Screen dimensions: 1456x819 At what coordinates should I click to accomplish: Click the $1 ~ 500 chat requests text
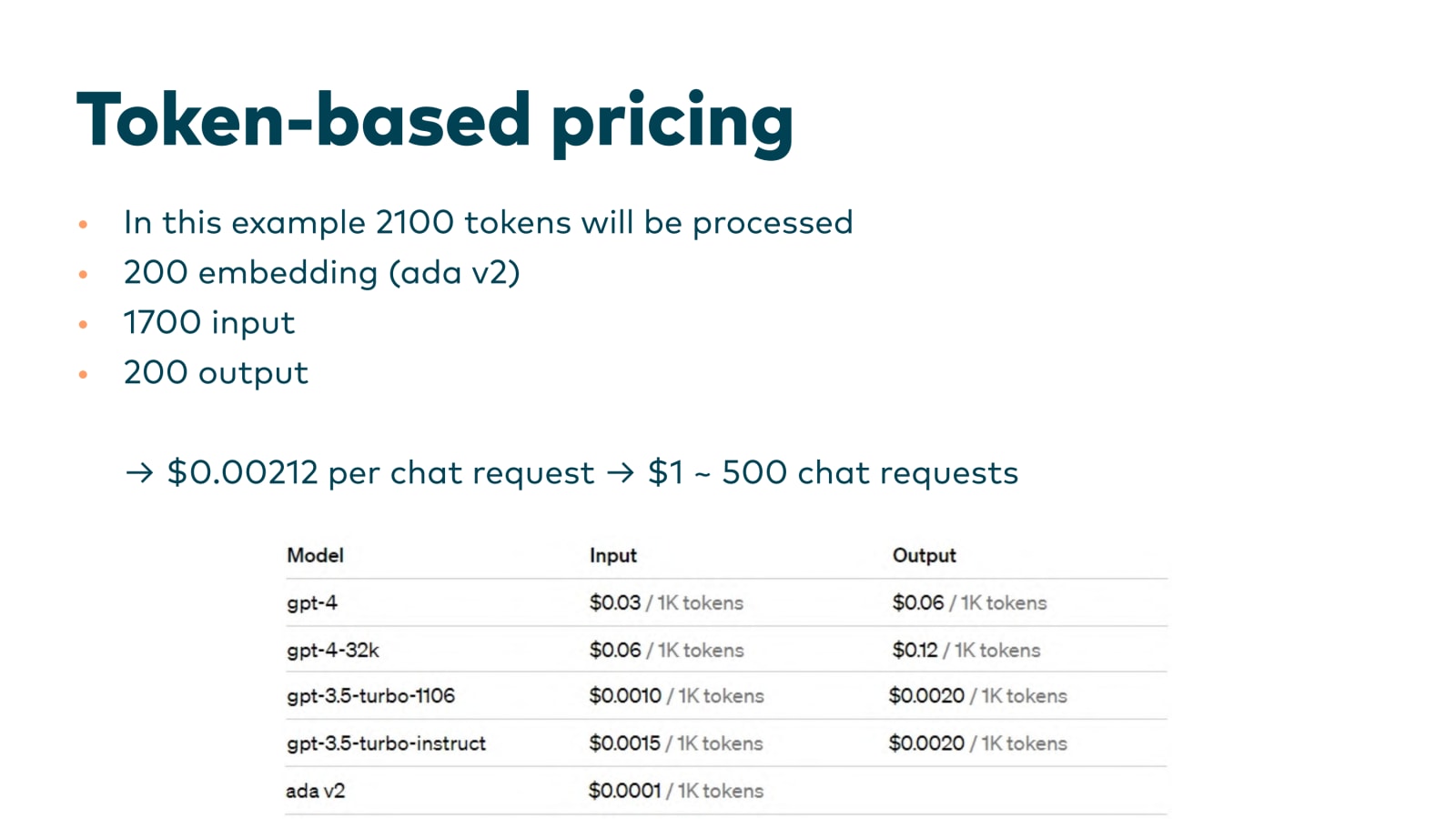coord(833,473)
